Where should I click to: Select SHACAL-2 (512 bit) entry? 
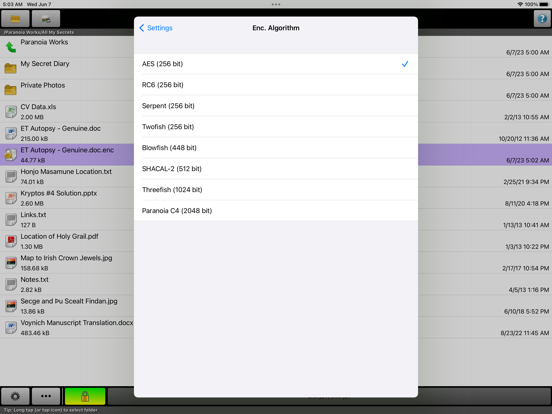pyautogui.click(x=276, y=169)
